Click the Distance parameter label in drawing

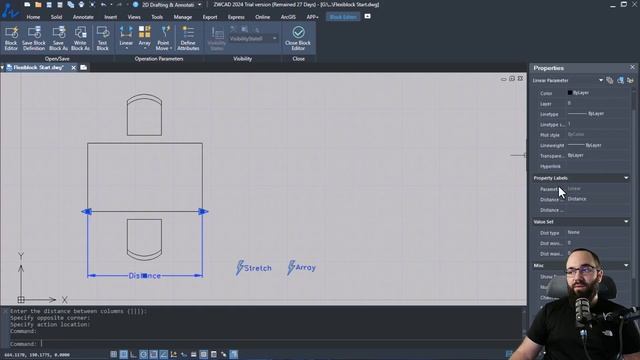point(144,276)
